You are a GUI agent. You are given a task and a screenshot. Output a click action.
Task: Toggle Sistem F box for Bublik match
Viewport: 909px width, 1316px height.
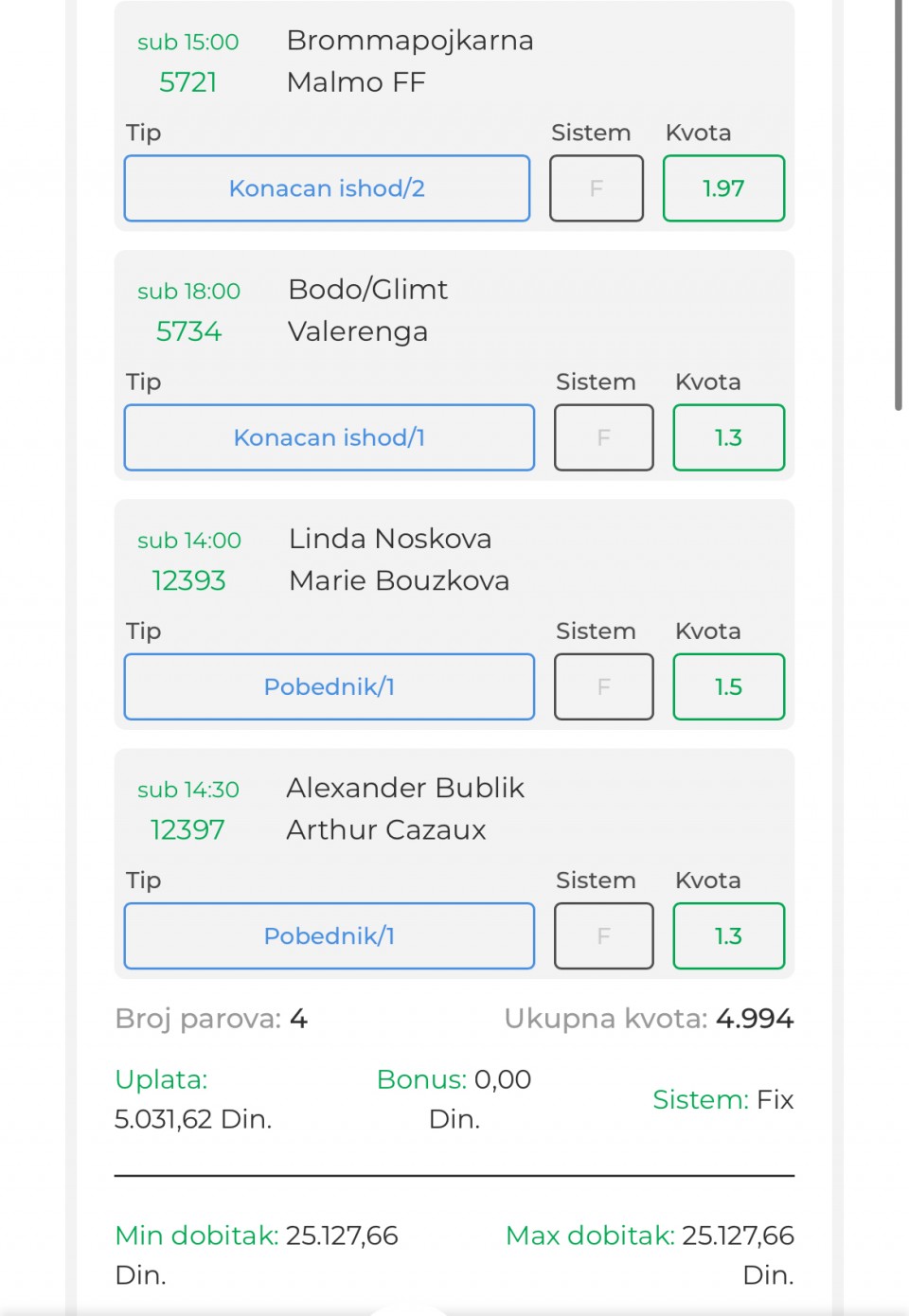604,935
